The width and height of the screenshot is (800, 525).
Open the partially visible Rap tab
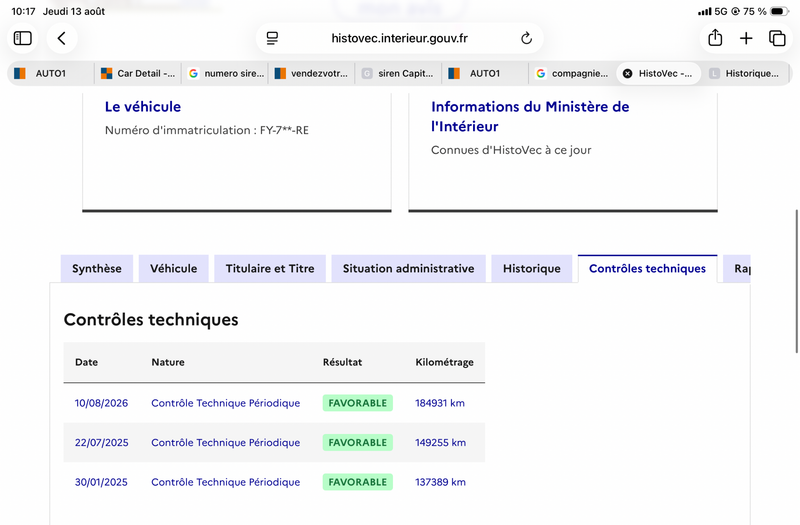(737, 269)
